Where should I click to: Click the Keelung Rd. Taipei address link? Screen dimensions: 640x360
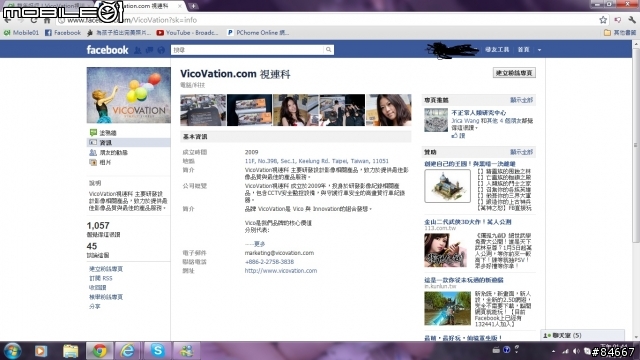tap(317, 161)
